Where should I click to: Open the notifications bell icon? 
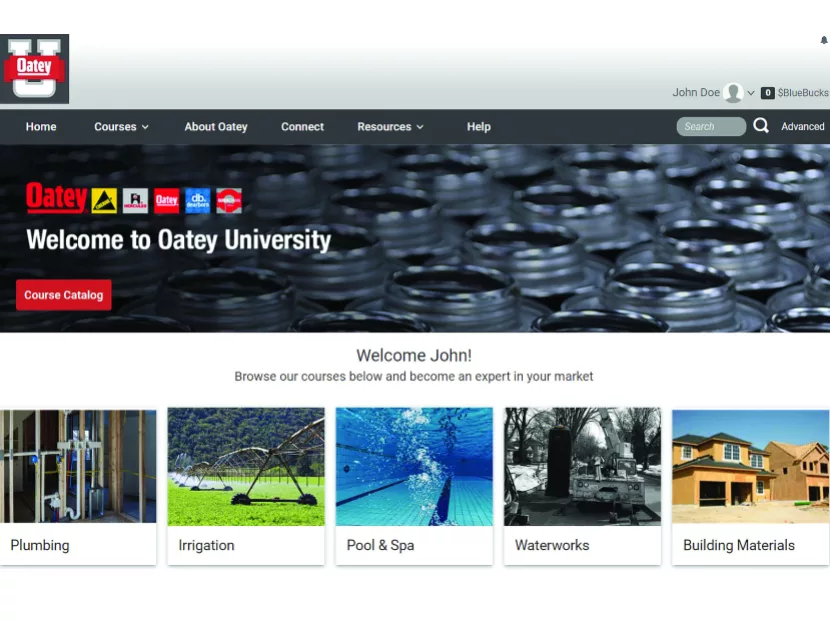822,40
